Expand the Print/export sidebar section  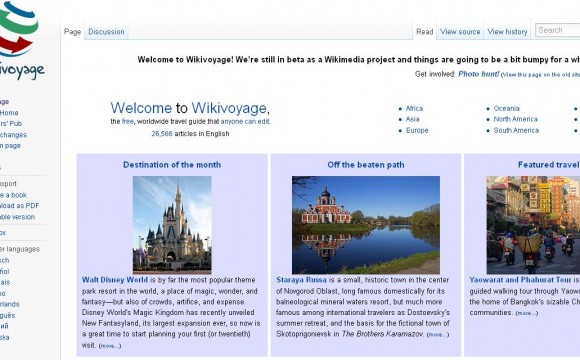click(8, 184)
